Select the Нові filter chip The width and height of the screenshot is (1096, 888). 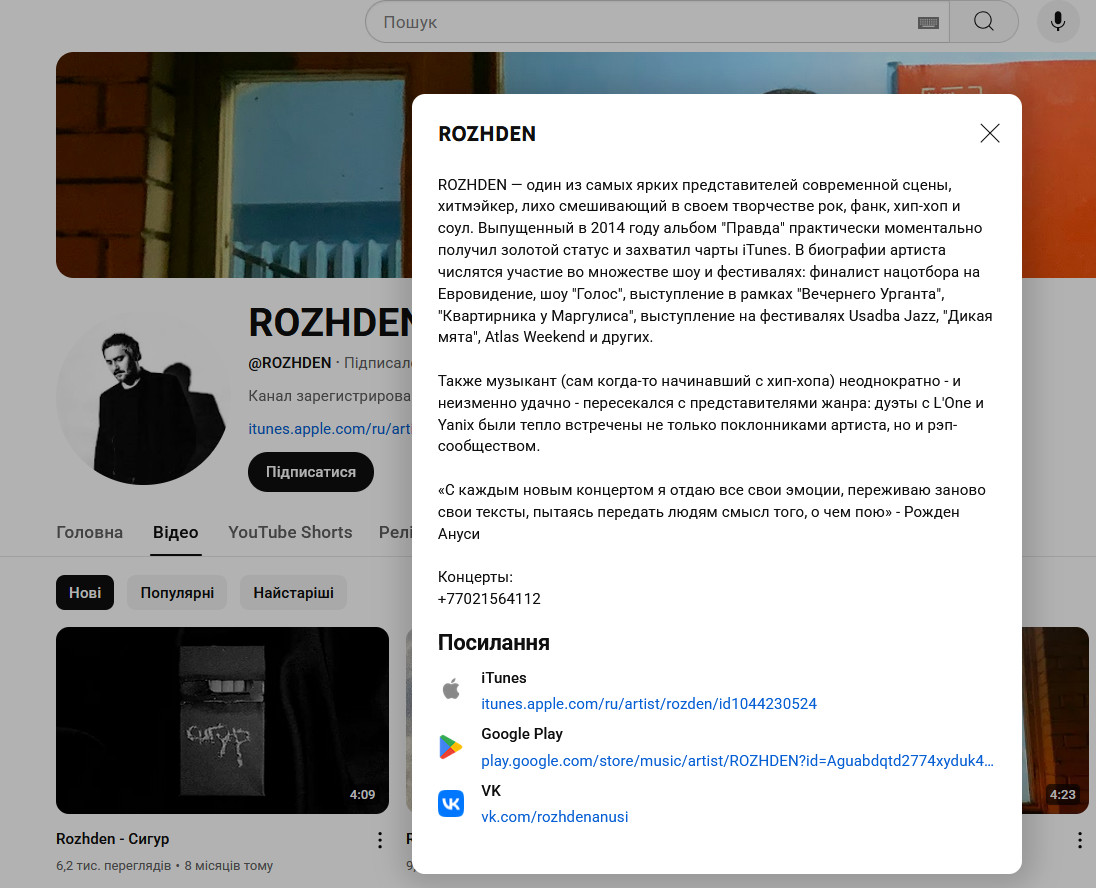click(x=85, y=593)
